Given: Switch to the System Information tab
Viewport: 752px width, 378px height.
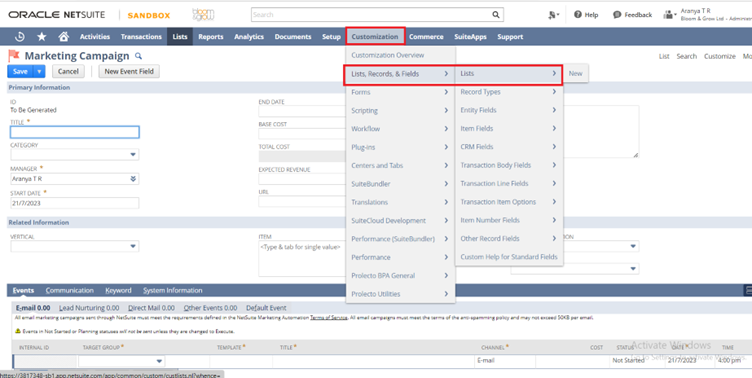Looking at the screenshot, I should (173, 290).
